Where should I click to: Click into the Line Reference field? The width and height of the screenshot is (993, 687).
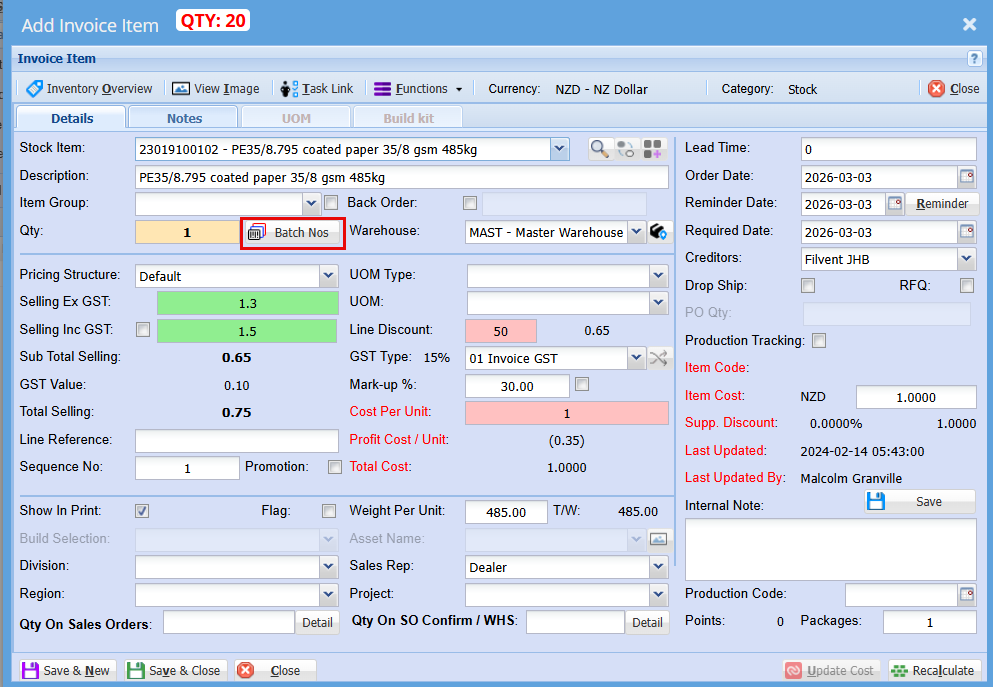(x=237, y=441)
